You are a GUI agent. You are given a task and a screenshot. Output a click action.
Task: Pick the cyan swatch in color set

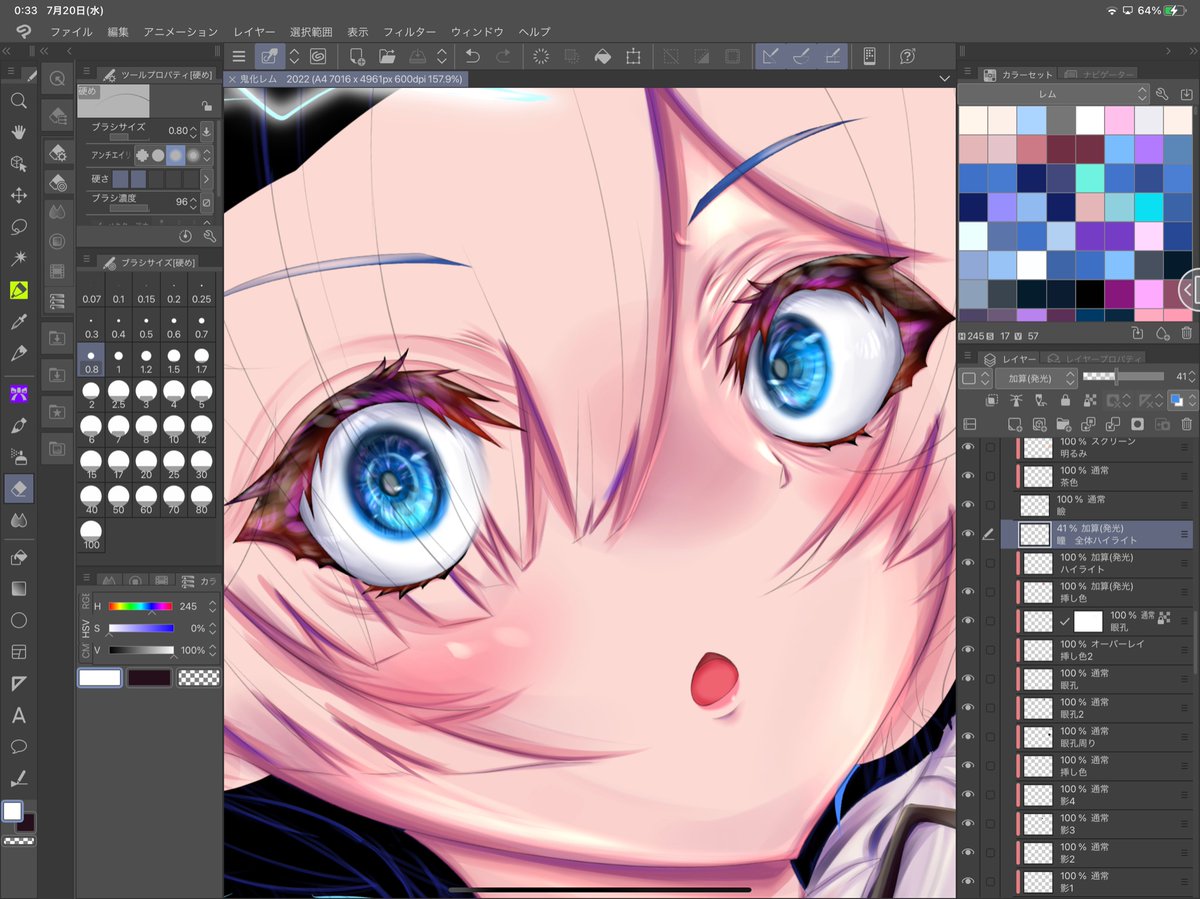(1149, 208)
